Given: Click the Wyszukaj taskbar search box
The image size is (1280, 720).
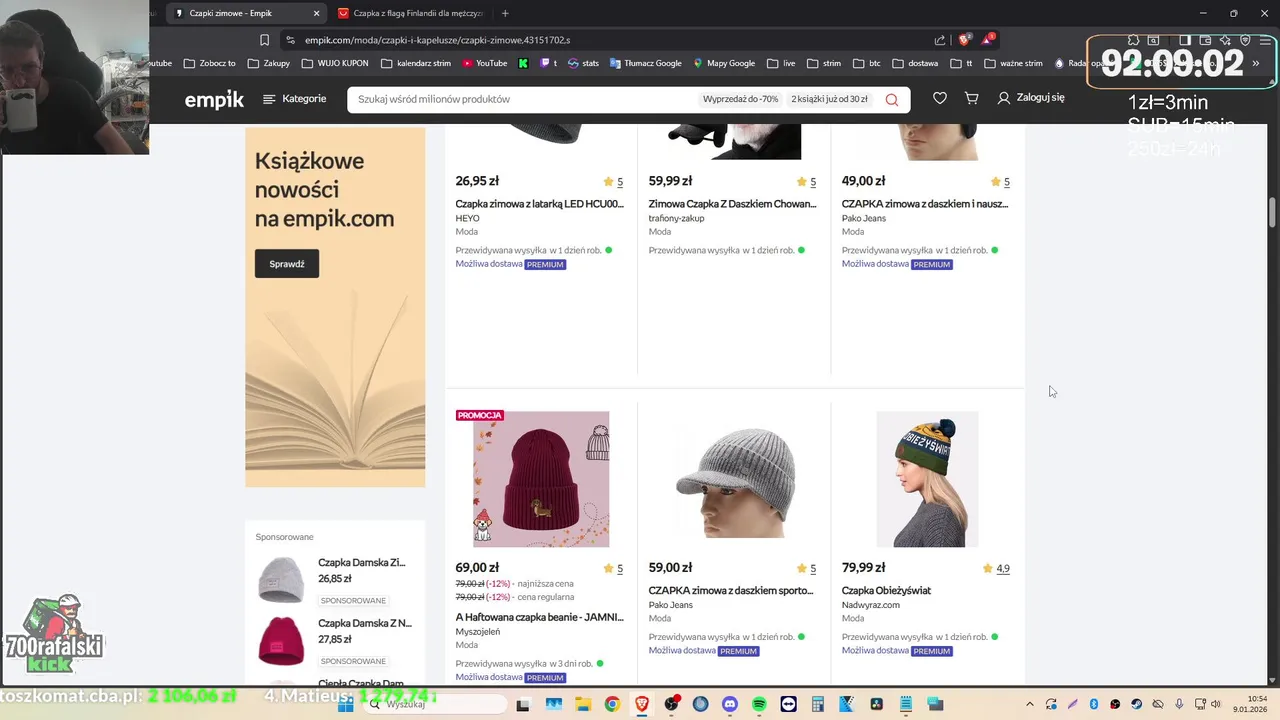Looking at the screenshot, I should [434, 705].
